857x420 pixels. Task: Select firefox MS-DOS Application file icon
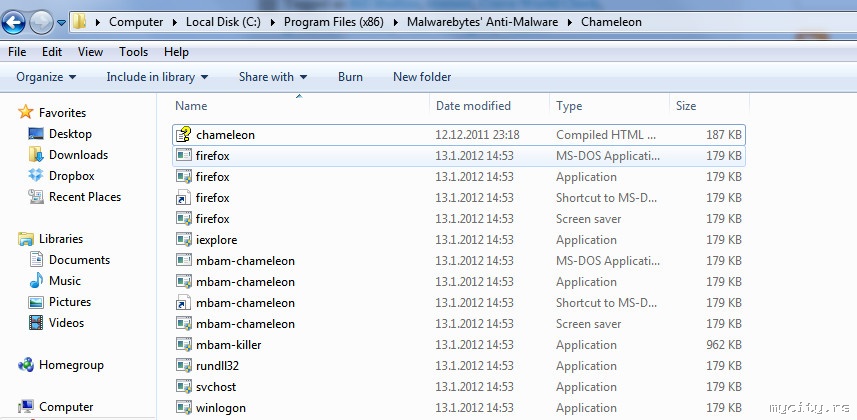click(184, 156)
